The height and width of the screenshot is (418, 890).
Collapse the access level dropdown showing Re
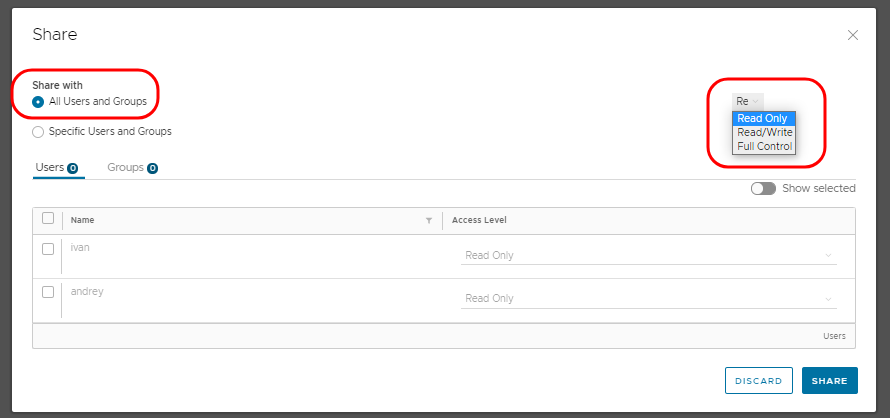(748, 101)
